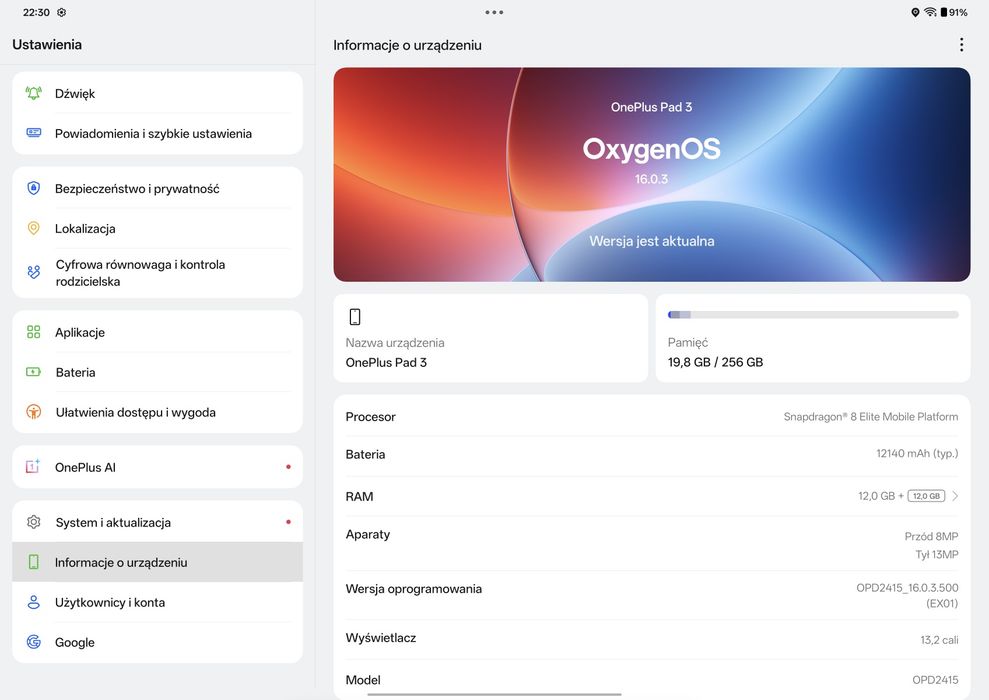Viewport: 989px width, 700px height.
Task: Tap the Bezpieczeństwo shield icon
Action: pyautogui.click(x=33, y=188)
